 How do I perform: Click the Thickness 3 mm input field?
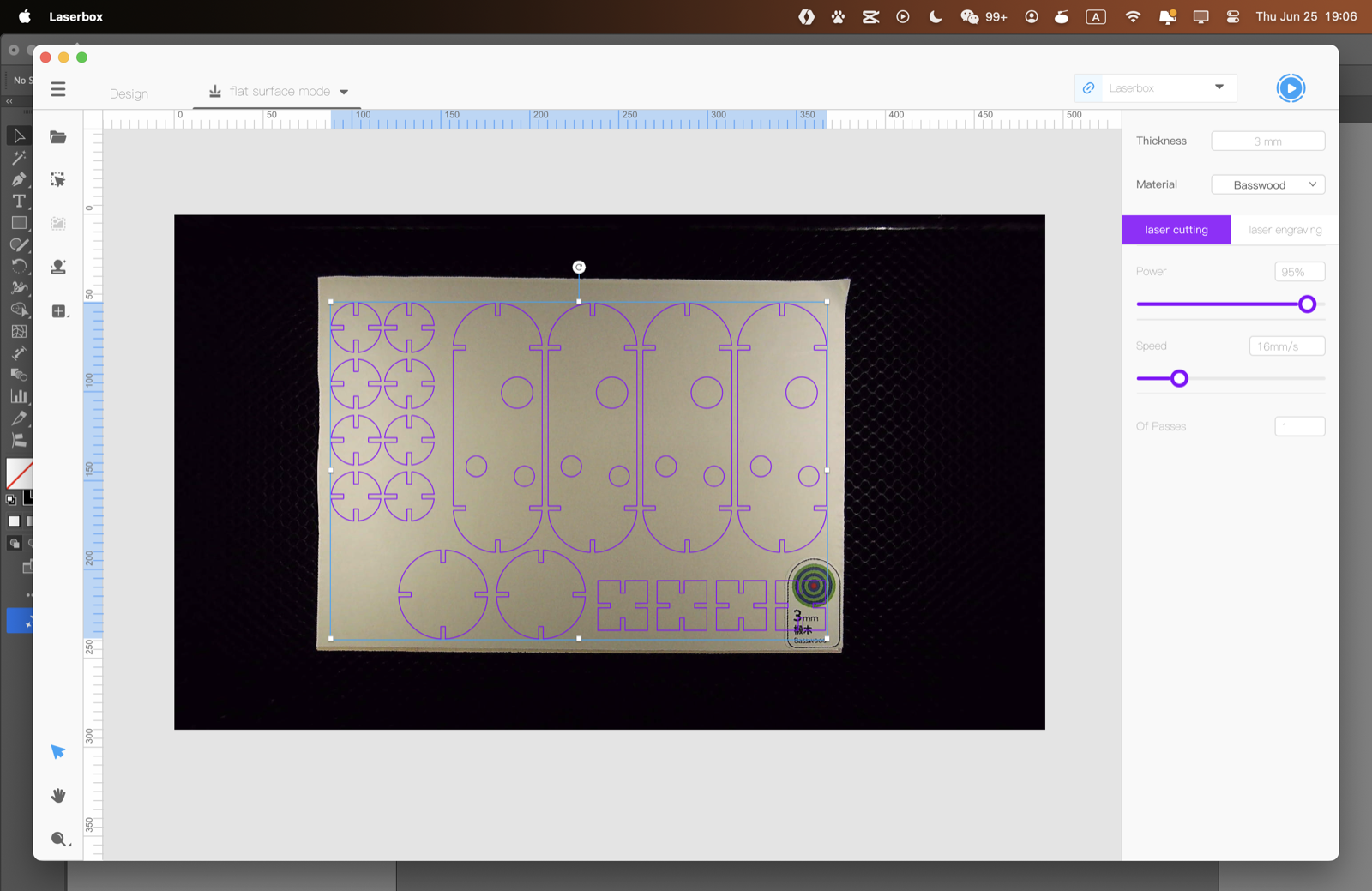(1267, 141)
